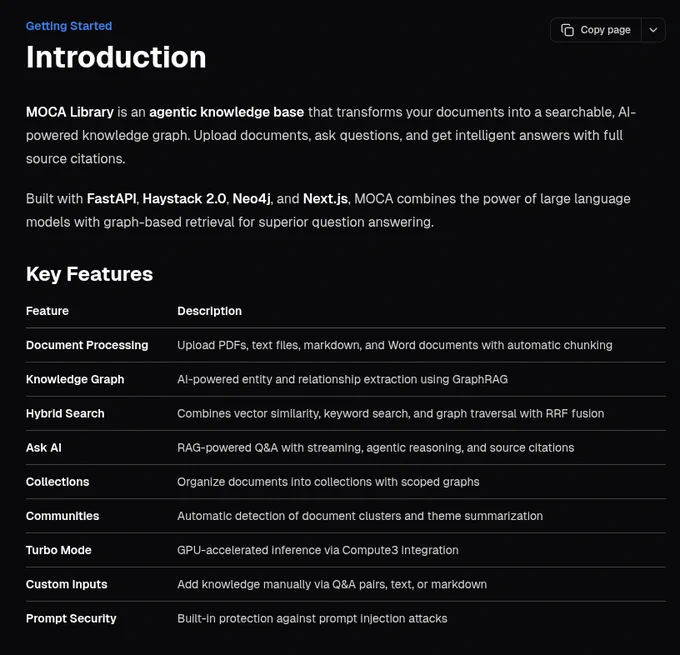Screen dimensions: 680x655
Task: Click the Turbo Mode feature cell
Action: pyautogui.click(x=59, y=550)
